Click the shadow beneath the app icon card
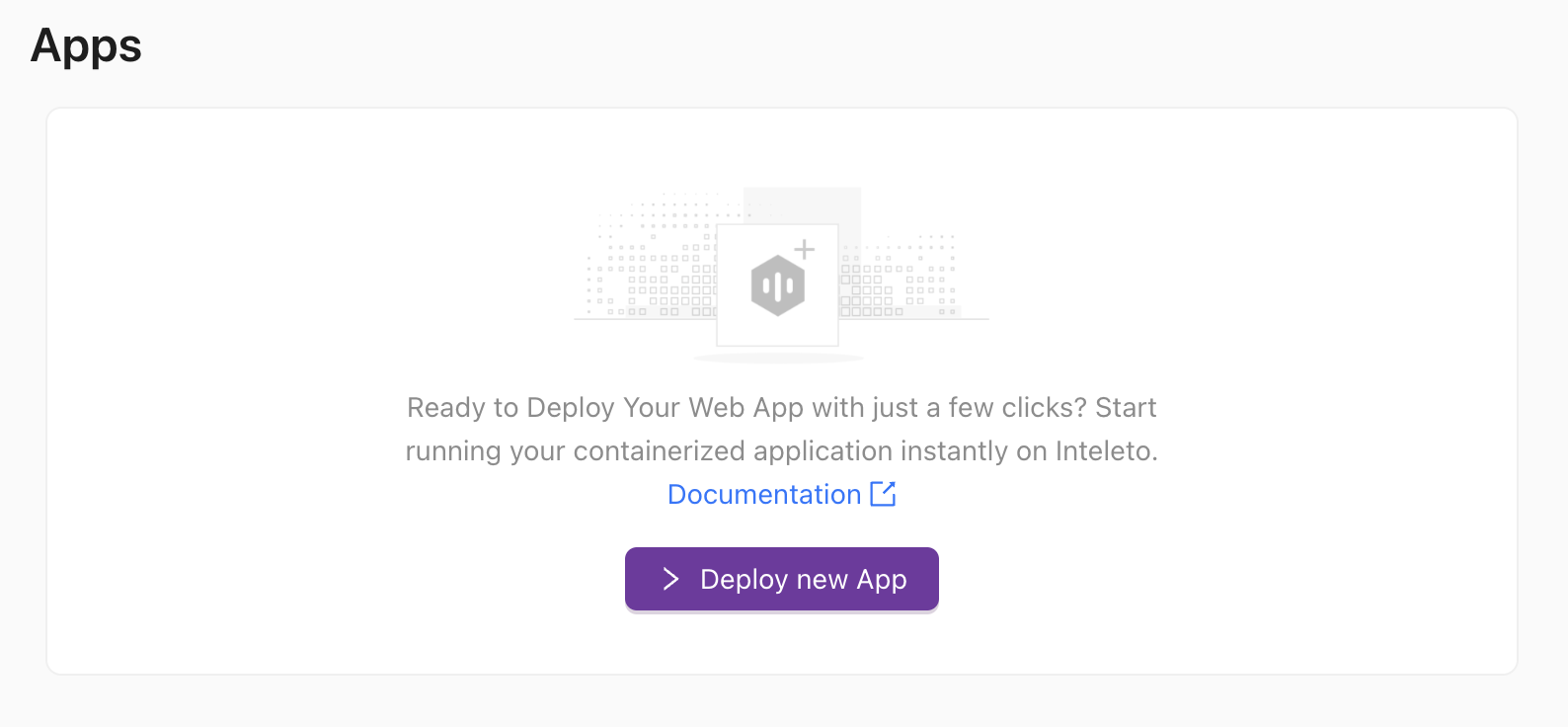Image resolution: width=1568 pixels, height=727 pixels. tap(779, 358)
